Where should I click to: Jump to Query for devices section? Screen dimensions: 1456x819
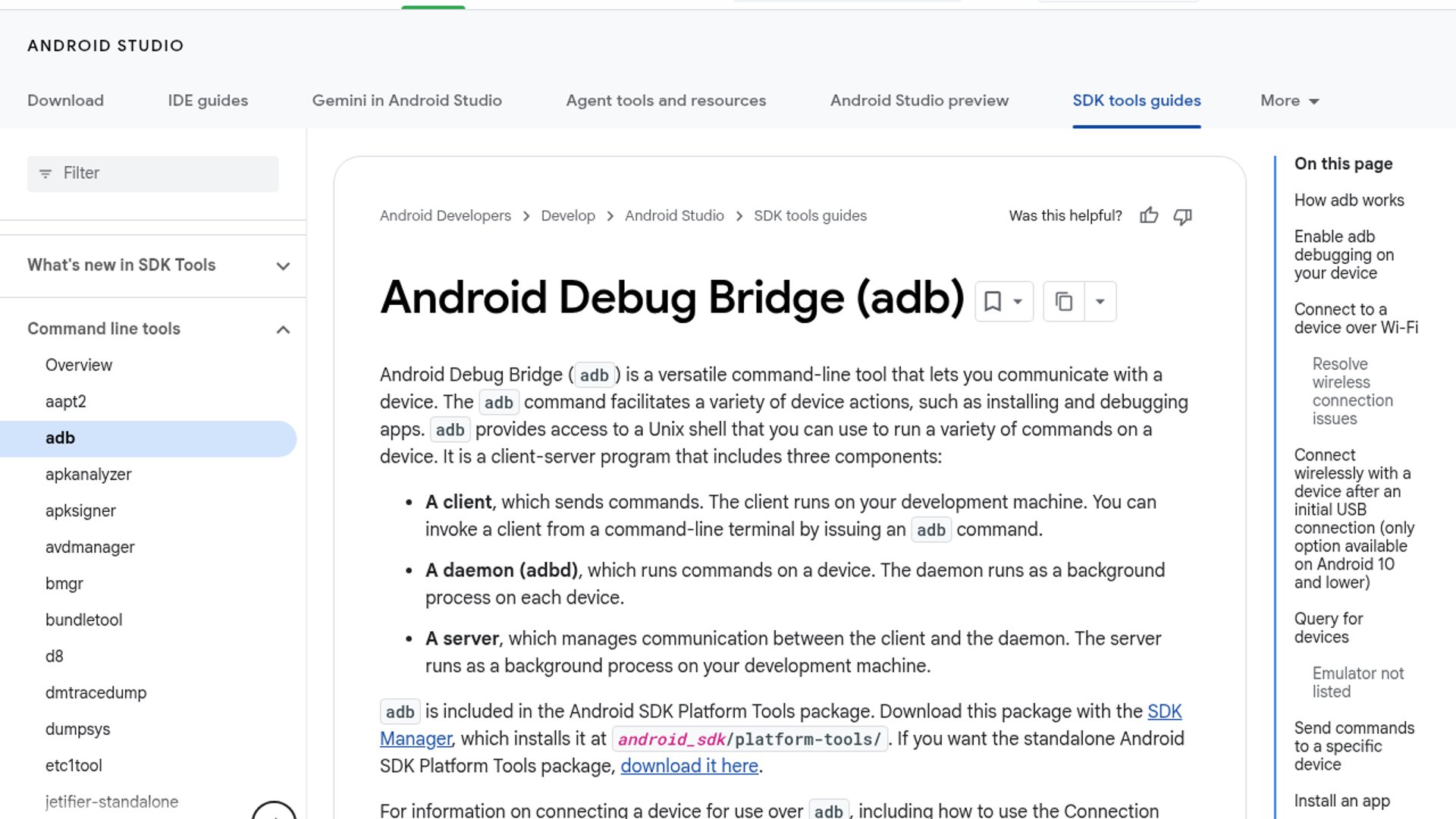click(x=1329, y=628)
